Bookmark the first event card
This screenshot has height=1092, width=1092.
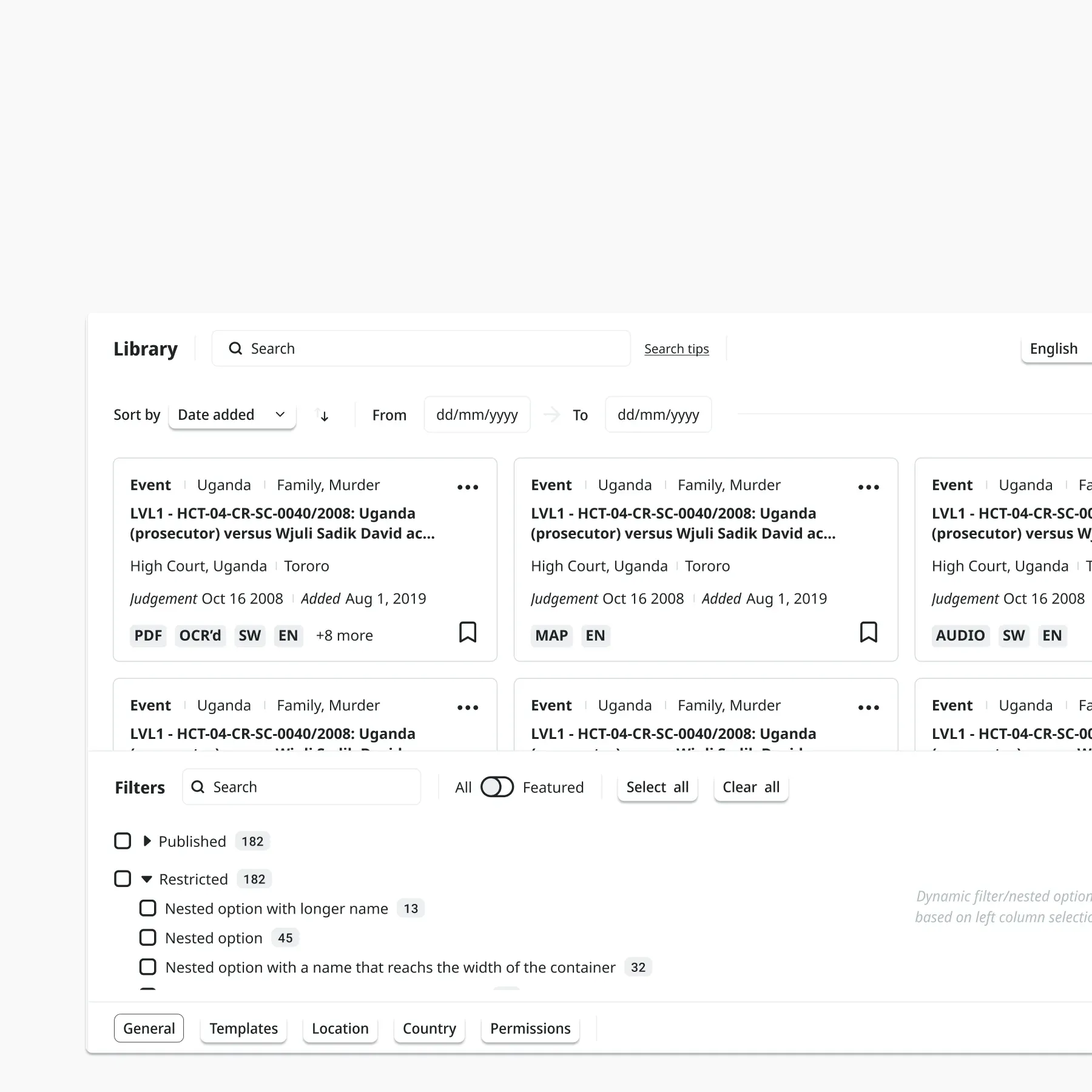467,632
